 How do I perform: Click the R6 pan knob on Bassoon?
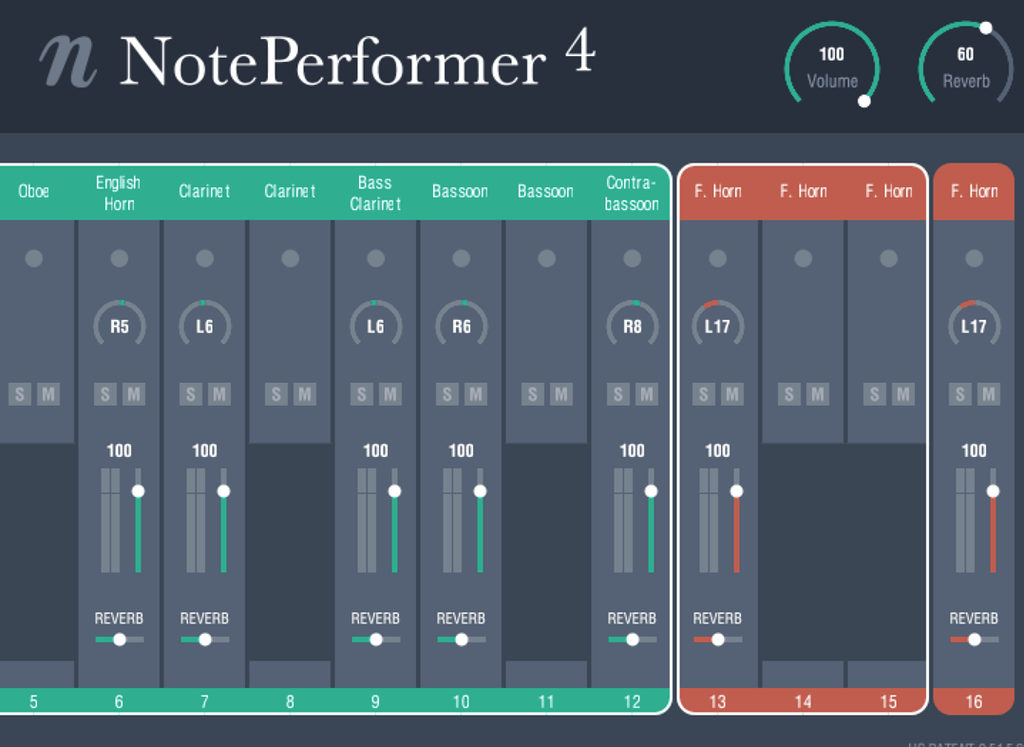pyautogui.click(x=460, y=324)
